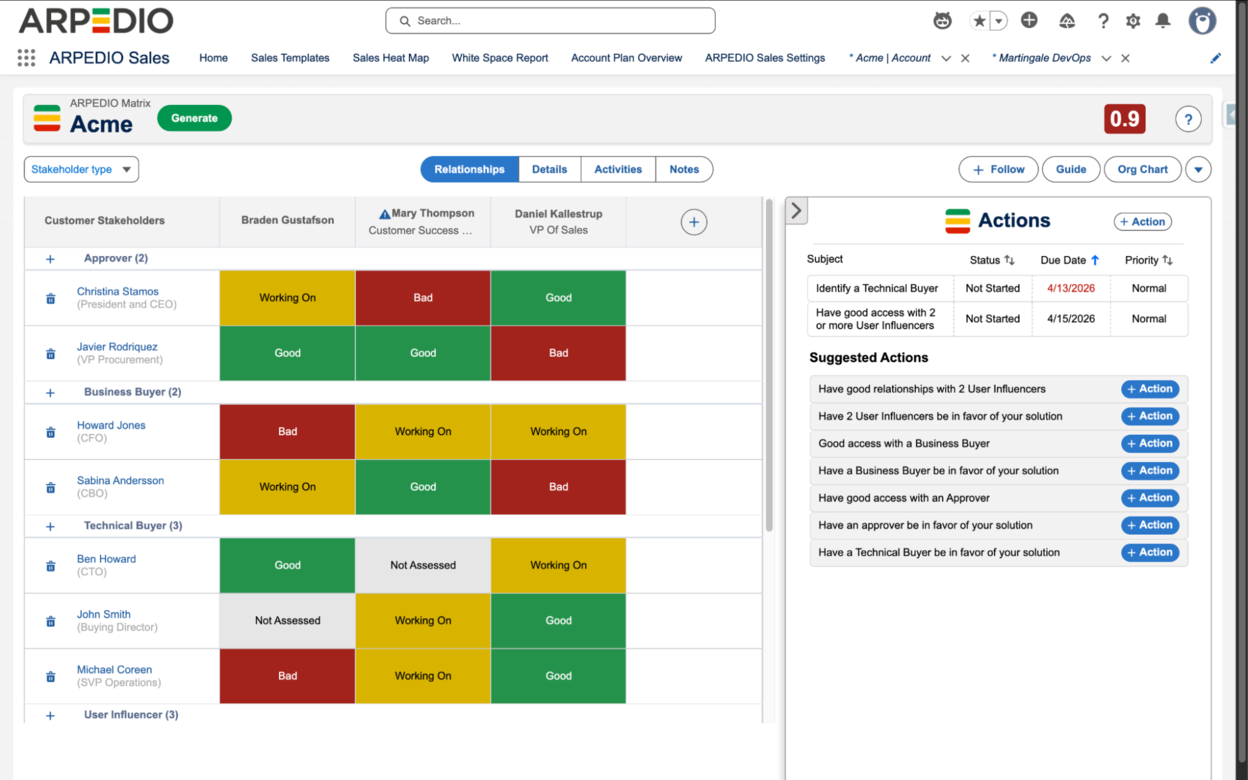Click the matrix vertical scrollbar
Image resolution: width=1248 pixels, height=780 pixels.
[768, 365]
